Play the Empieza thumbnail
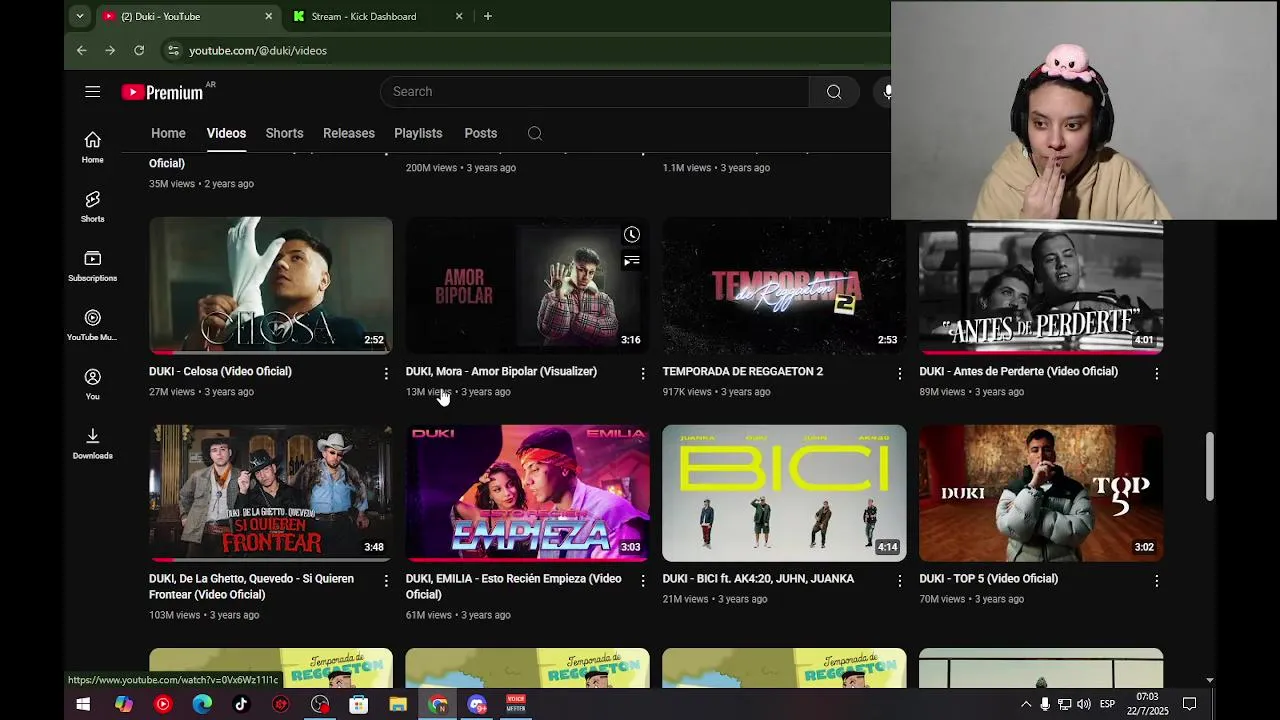The width and height of the screenshot is (1280, 720). pos(527,493)
